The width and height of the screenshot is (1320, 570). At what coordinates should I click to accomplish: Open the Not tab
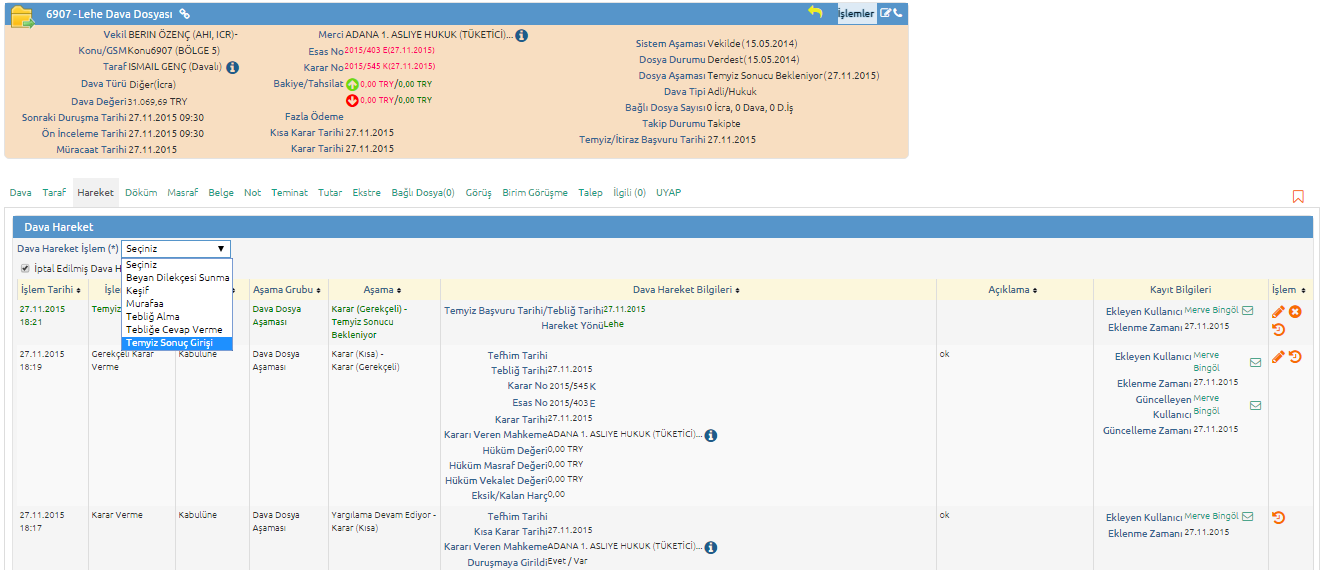(252, 193)
